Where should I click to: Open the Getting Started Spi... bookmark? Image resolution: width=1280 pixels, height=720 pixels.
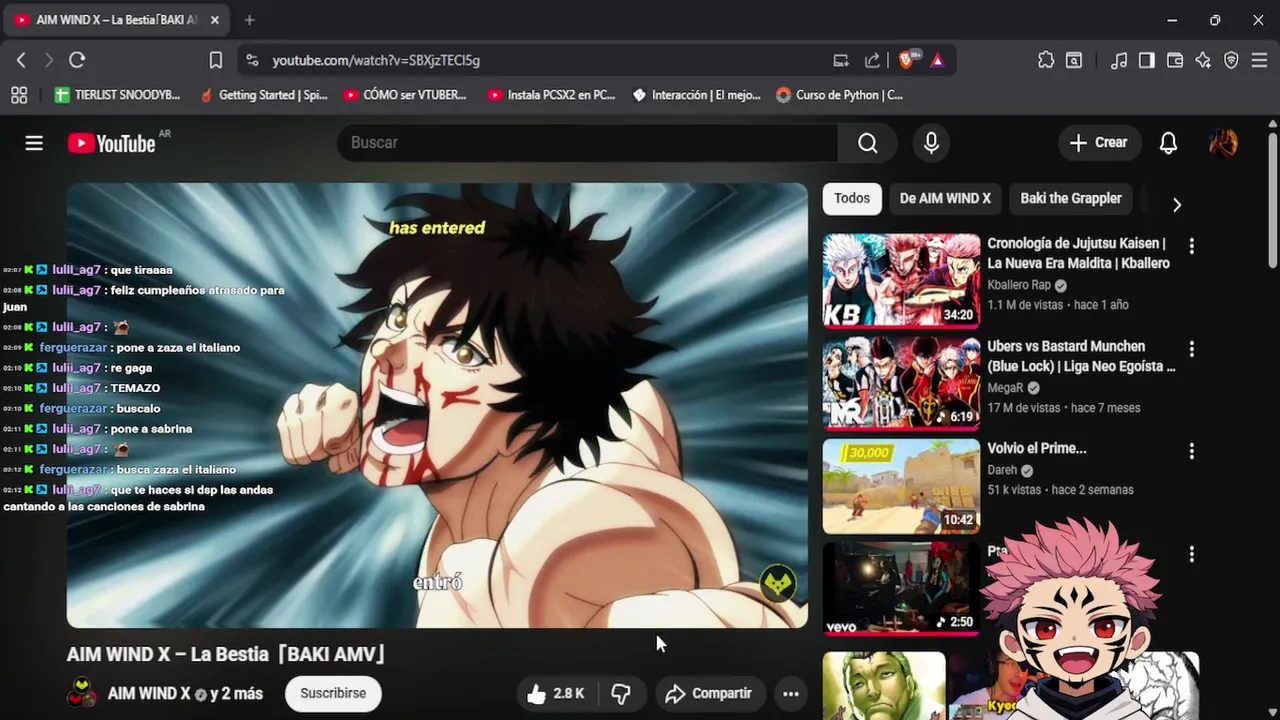click(264, 95)
